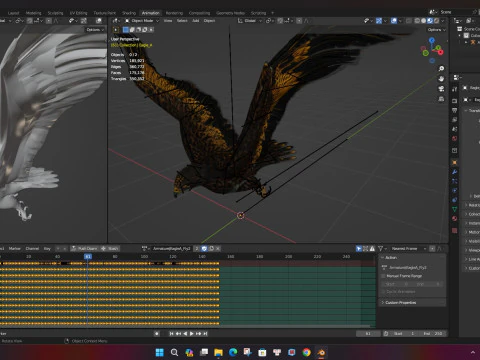Switch perspective/orthographic with the grid gizmo
480x360 pixels.
point(441,99)
